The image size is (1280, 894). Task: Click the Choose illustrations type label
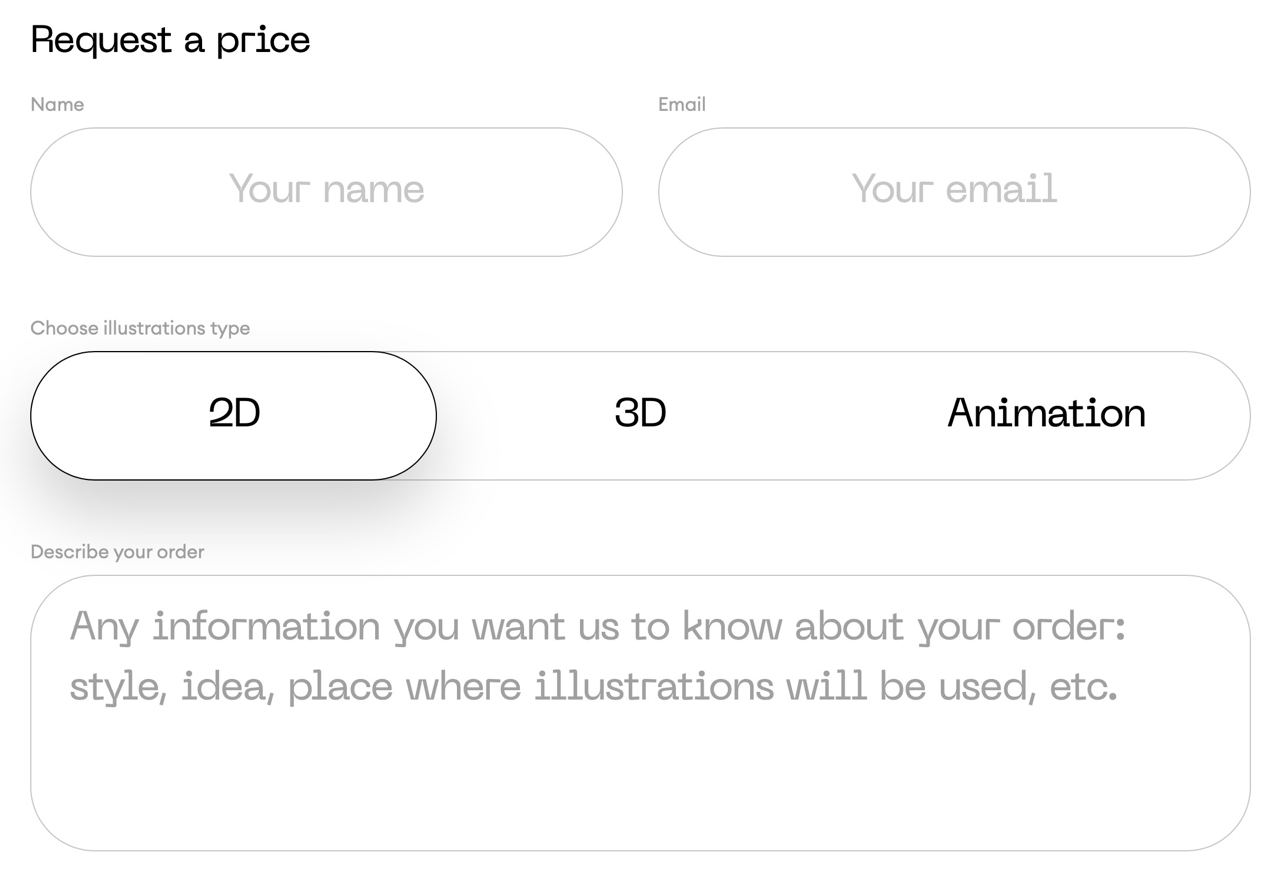(x=140, y=328)
